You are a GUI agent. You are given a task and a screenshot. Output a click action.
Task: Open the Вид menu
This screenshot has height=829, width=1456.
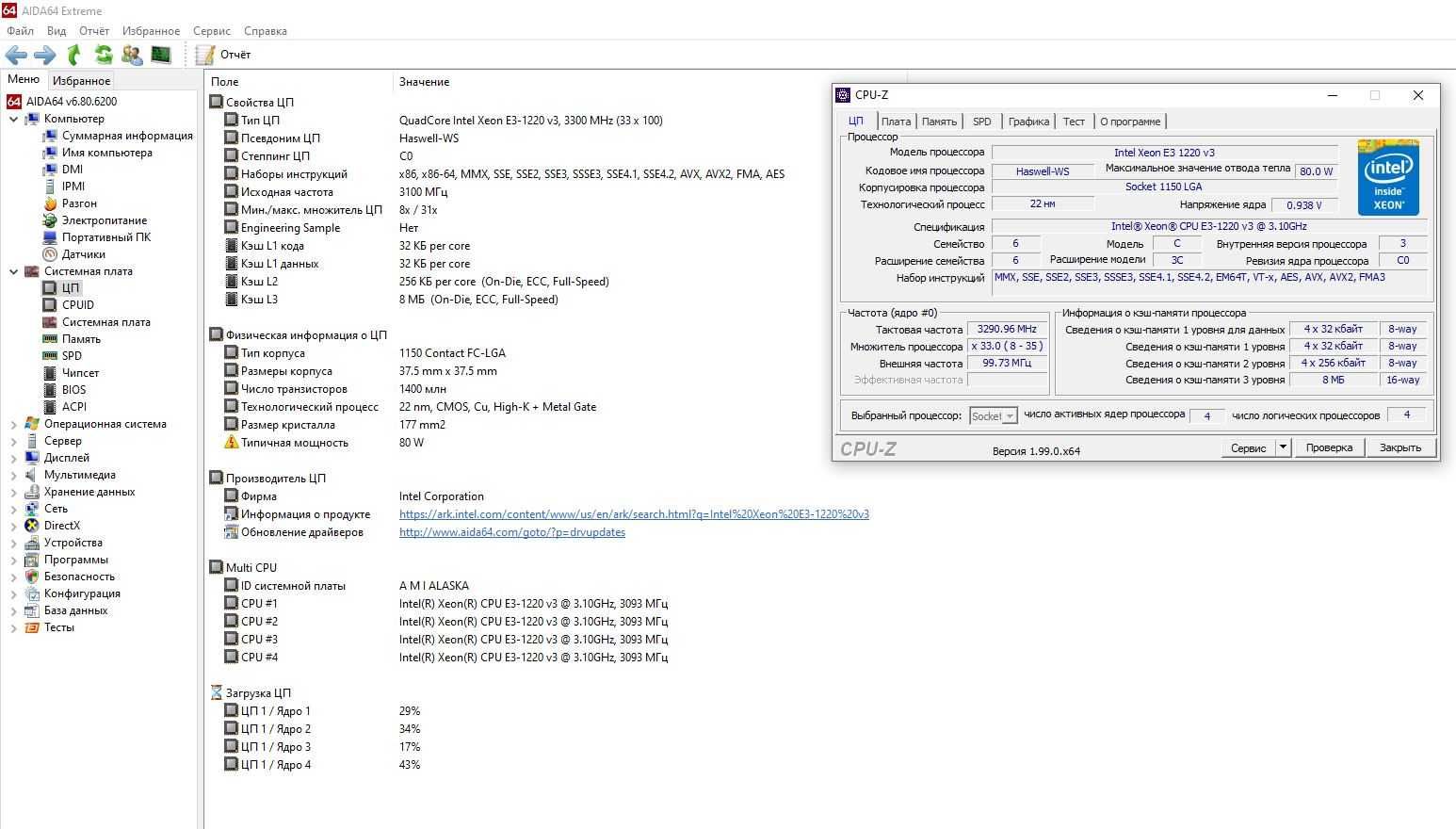pos(57,30)
